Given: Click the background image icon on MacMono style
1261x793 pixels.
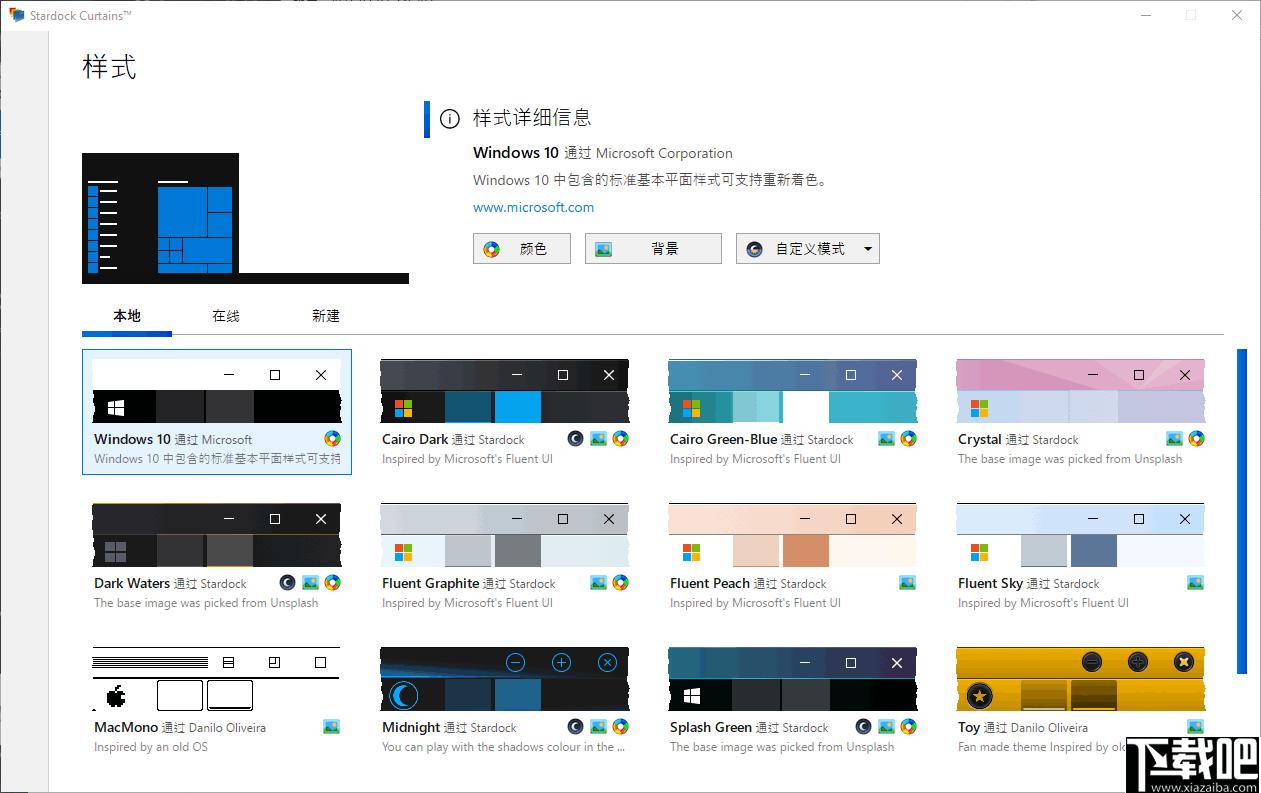Looking at the screenshot, I should click(332, 727).
